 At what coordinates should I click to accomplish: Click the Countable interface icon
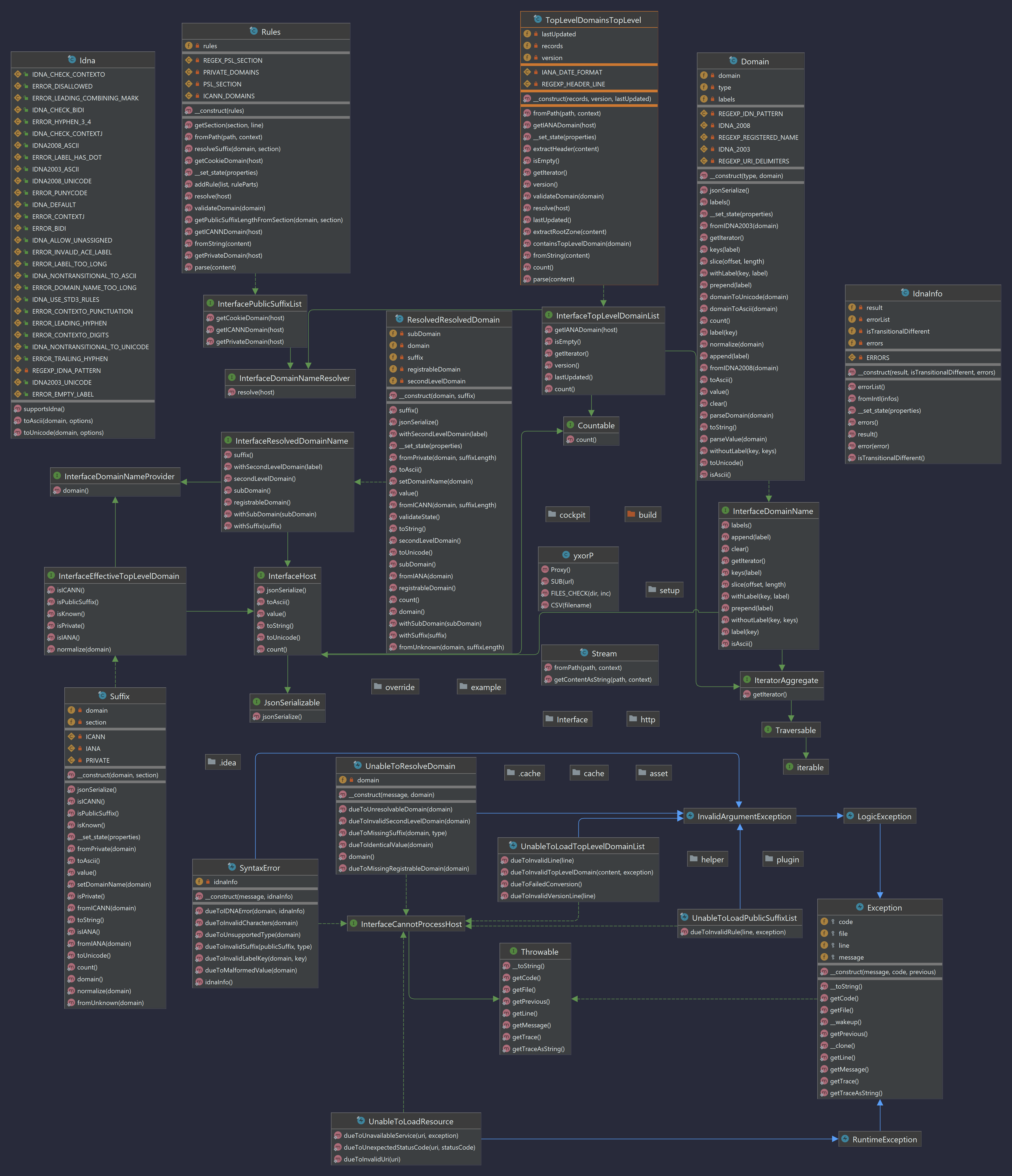570,425
